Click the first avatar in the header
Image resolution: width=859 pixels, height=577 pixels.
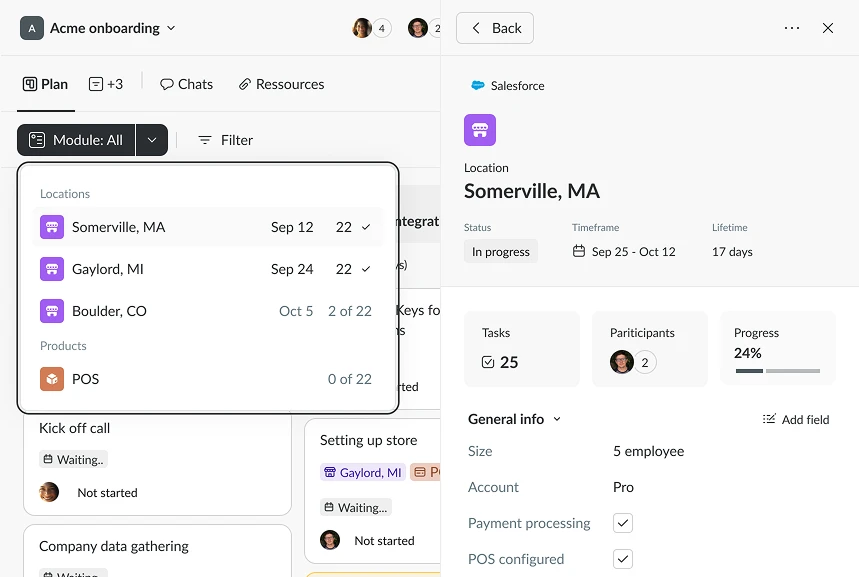[x=362, y=28]
